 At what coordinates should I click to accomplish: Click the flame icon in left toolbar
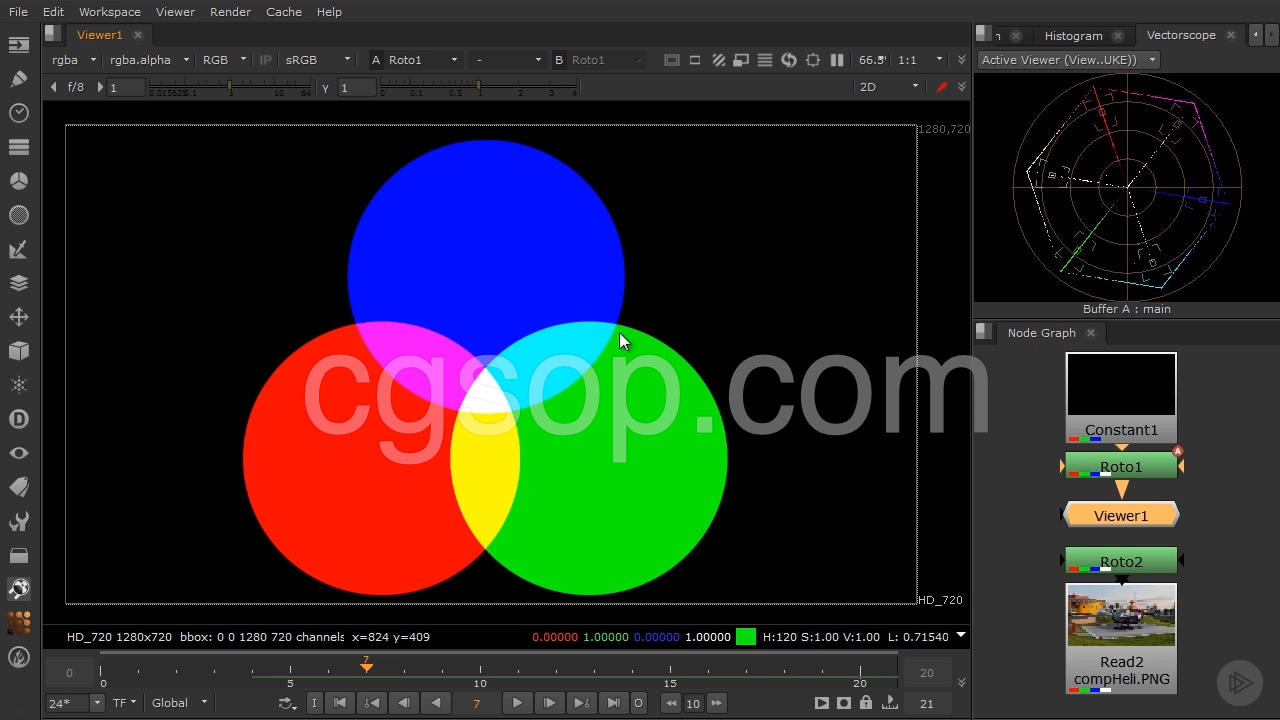[19, 657]
